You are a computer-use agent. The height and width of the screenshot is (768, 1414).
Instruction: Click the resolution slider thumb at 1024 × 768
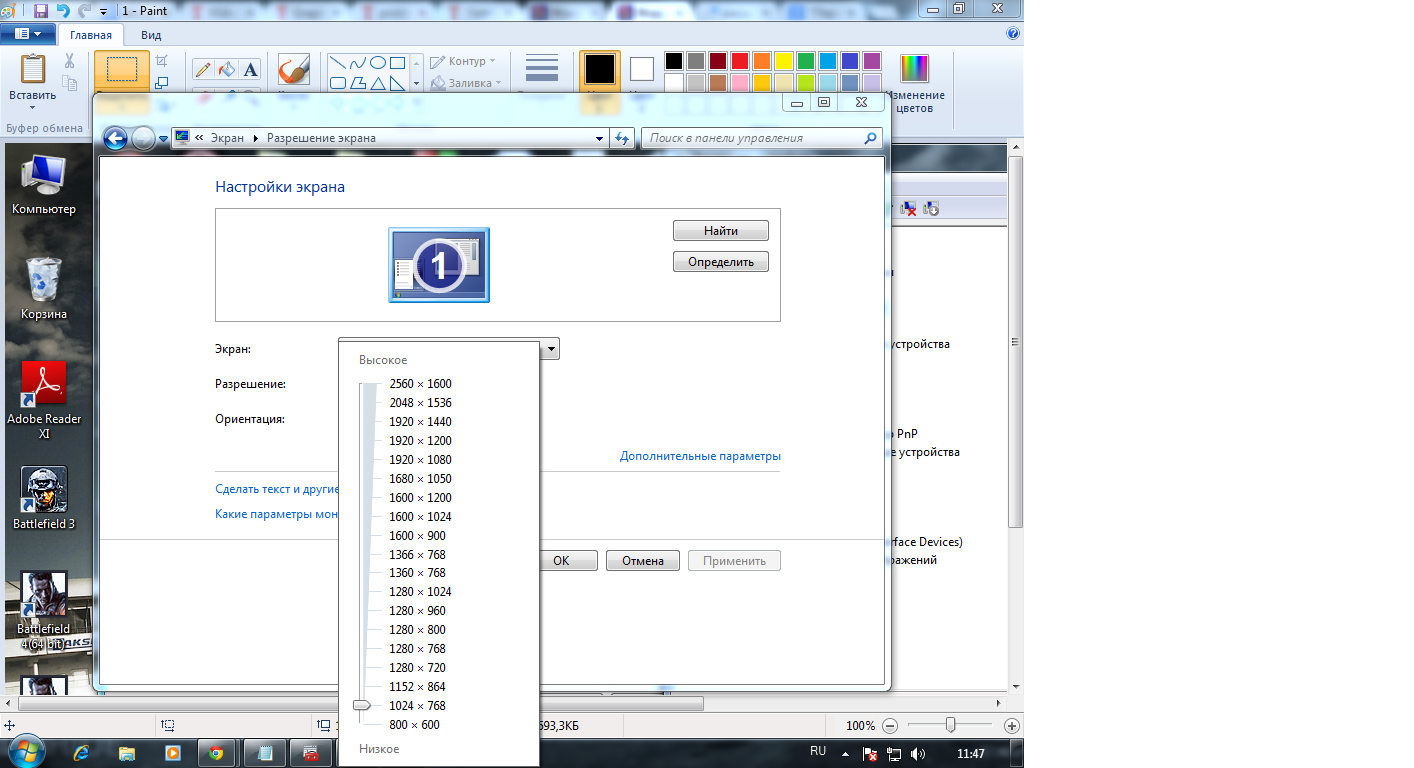[362, 706]
